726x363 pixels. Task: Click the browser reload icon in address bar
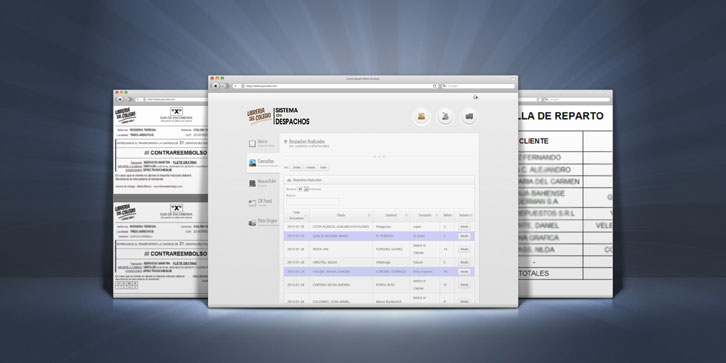point(434,86)
